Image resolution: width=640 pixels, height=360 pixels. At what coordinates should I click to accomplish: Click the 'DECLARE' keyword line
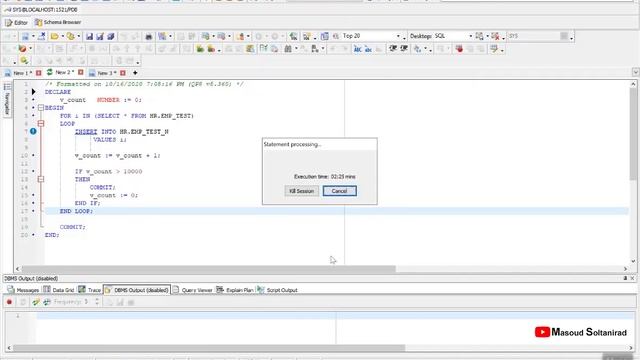58,92
